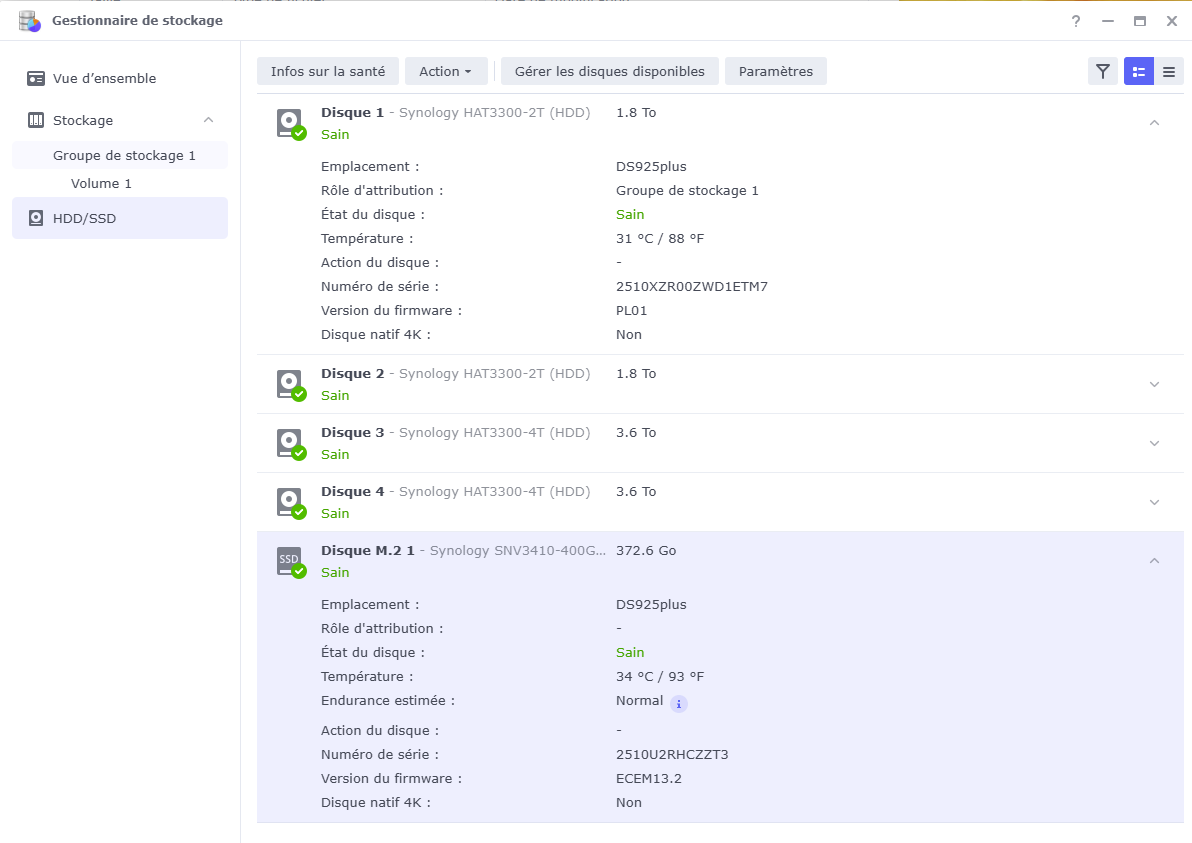Collapse the Stockage sidebar section
The height and width of the screenshot is (843, 1192).
click(208, 120)
